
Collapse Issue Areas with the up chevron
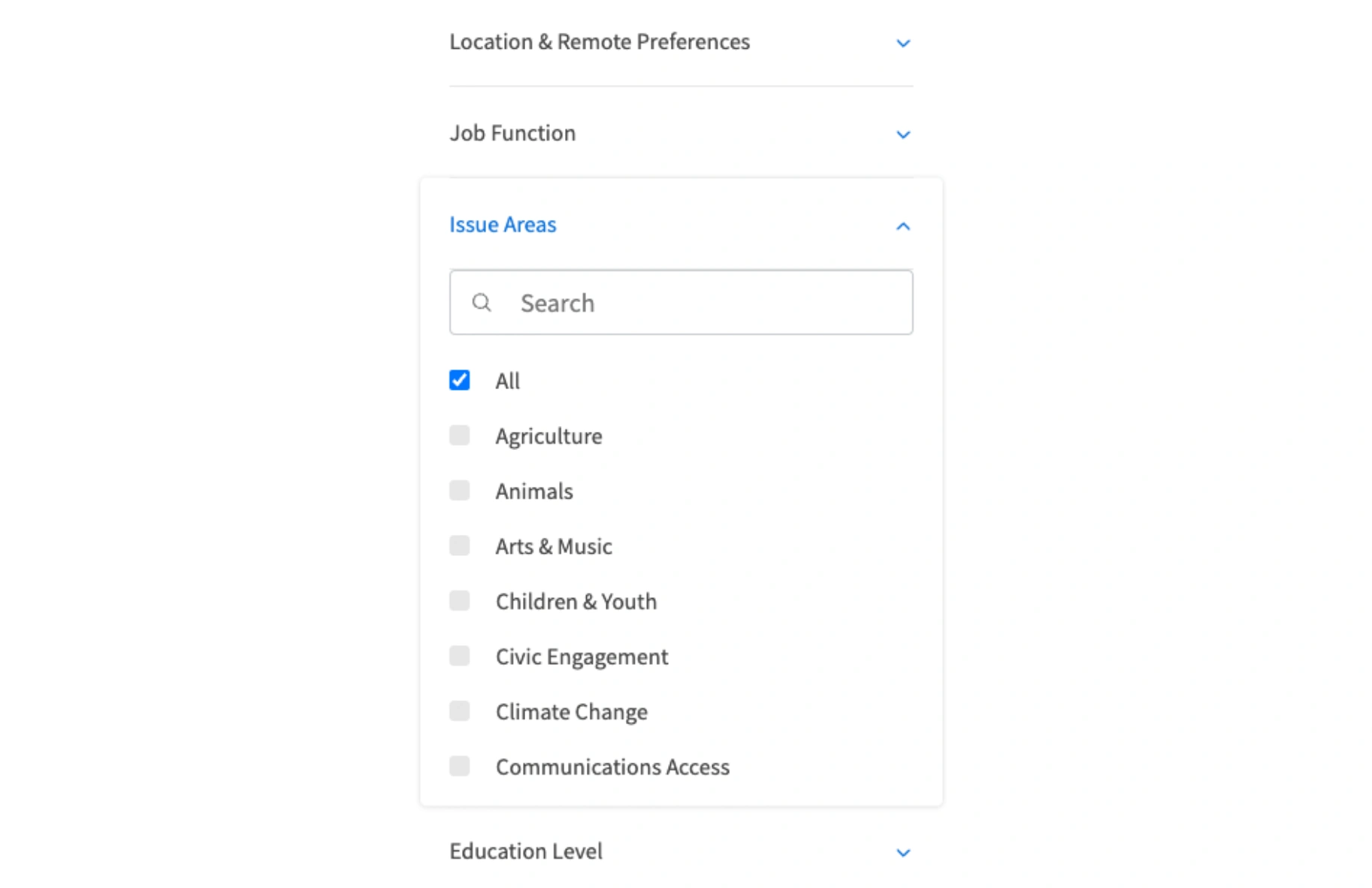[x=903, y=226]
